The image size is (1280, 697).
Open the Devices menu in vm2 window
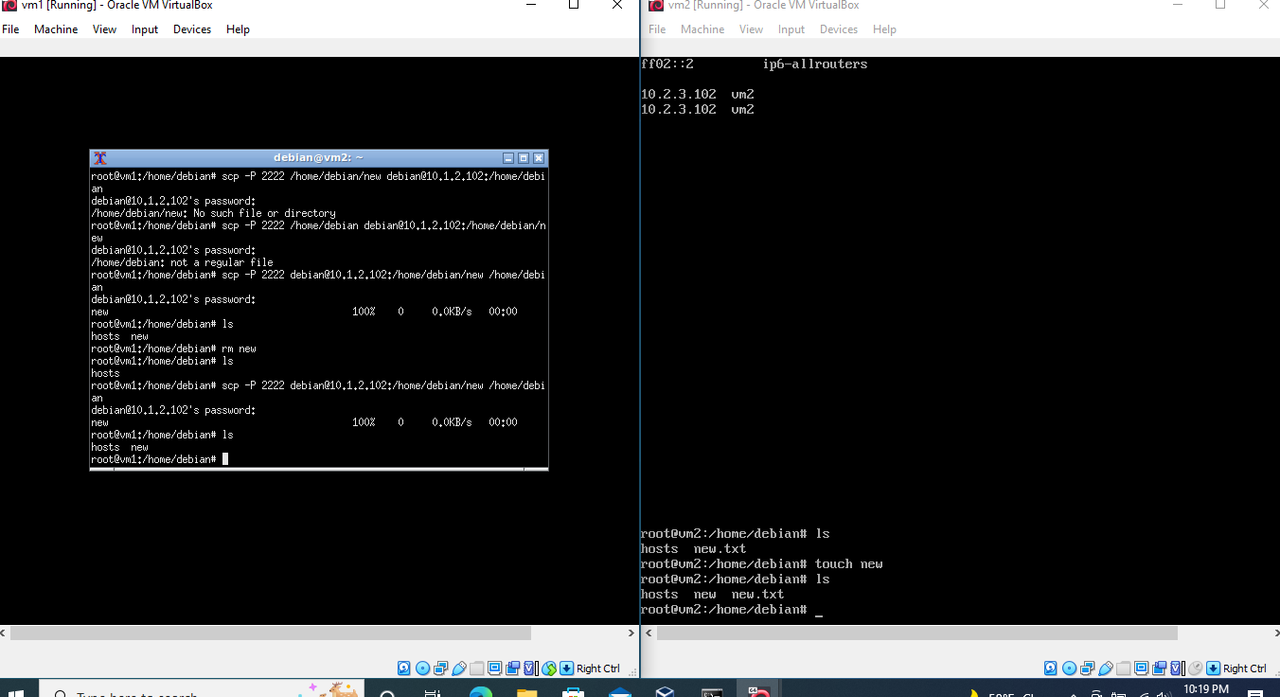point(838,29)
